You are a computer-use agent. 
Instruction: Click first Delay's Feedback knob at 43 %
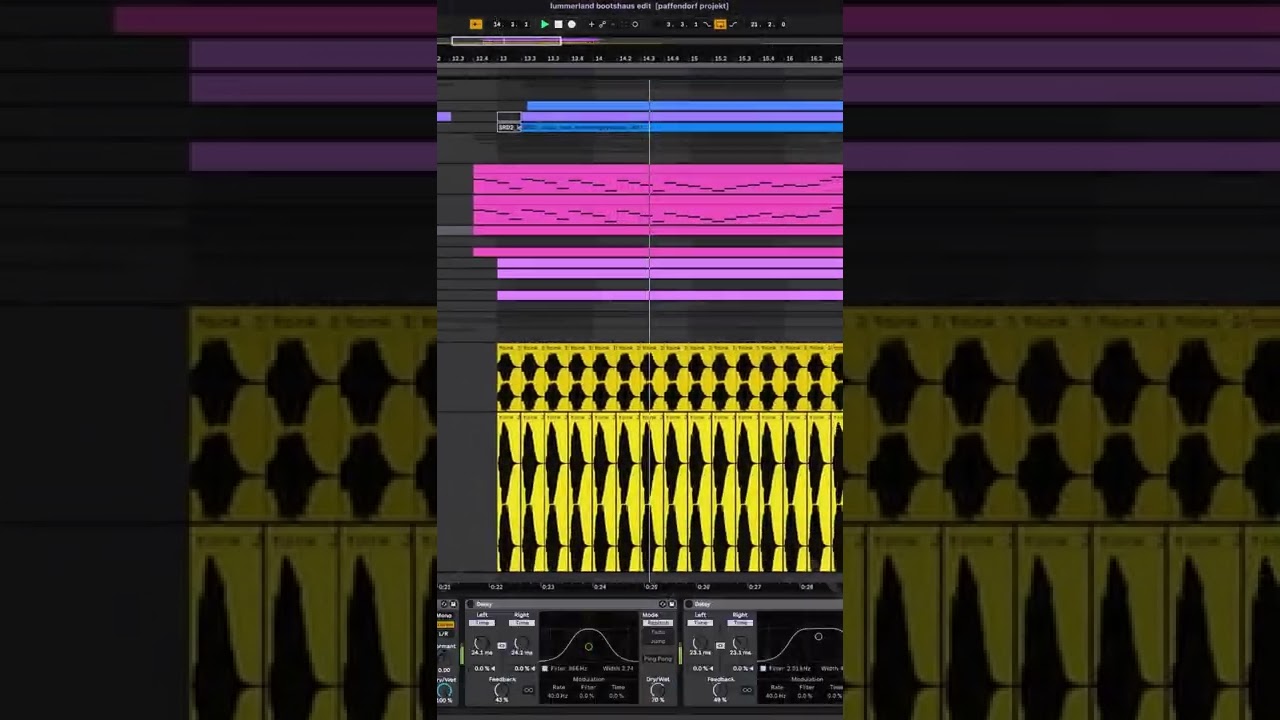(x=501, y=689)
